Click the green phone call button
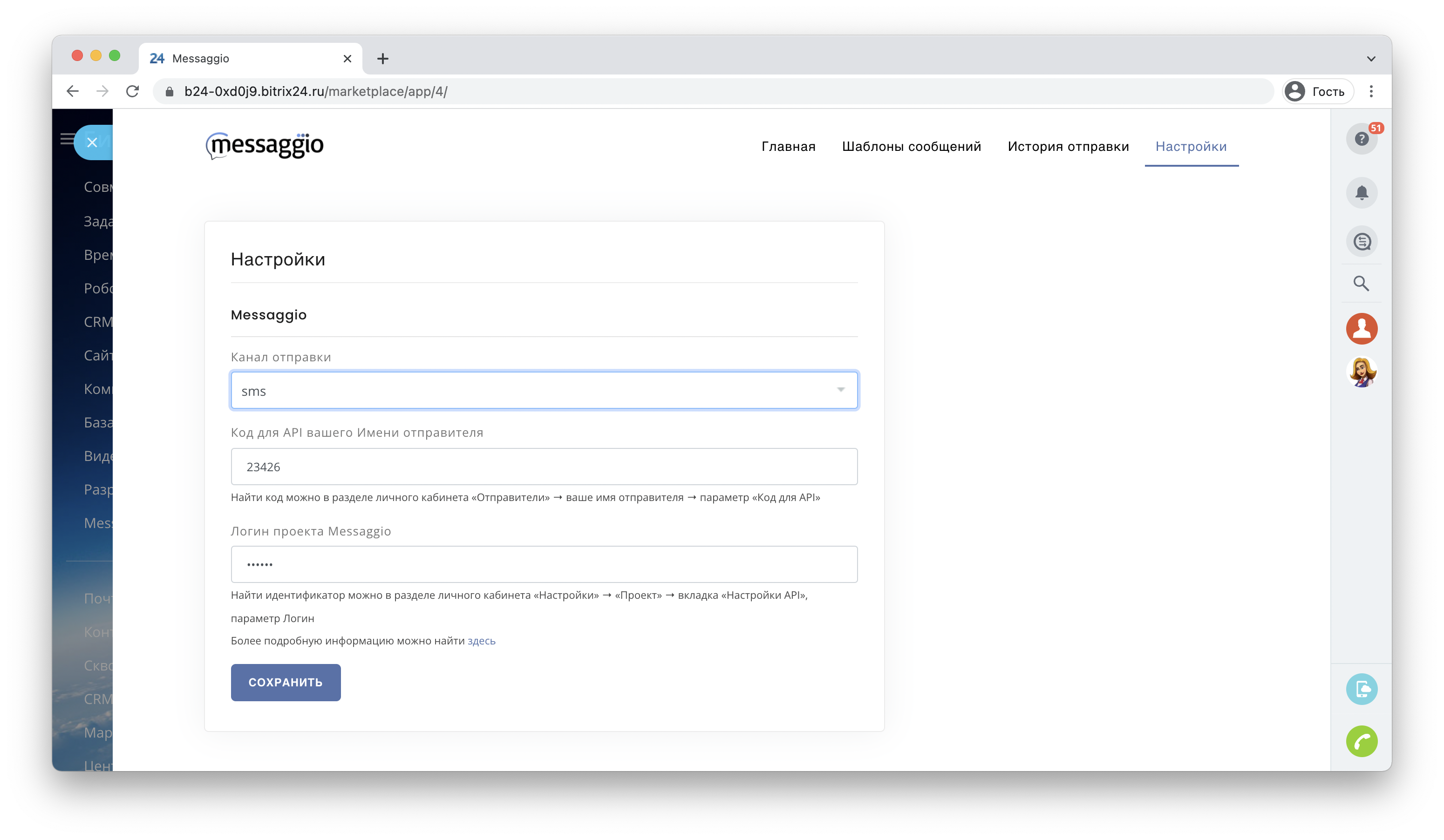 1361,741
